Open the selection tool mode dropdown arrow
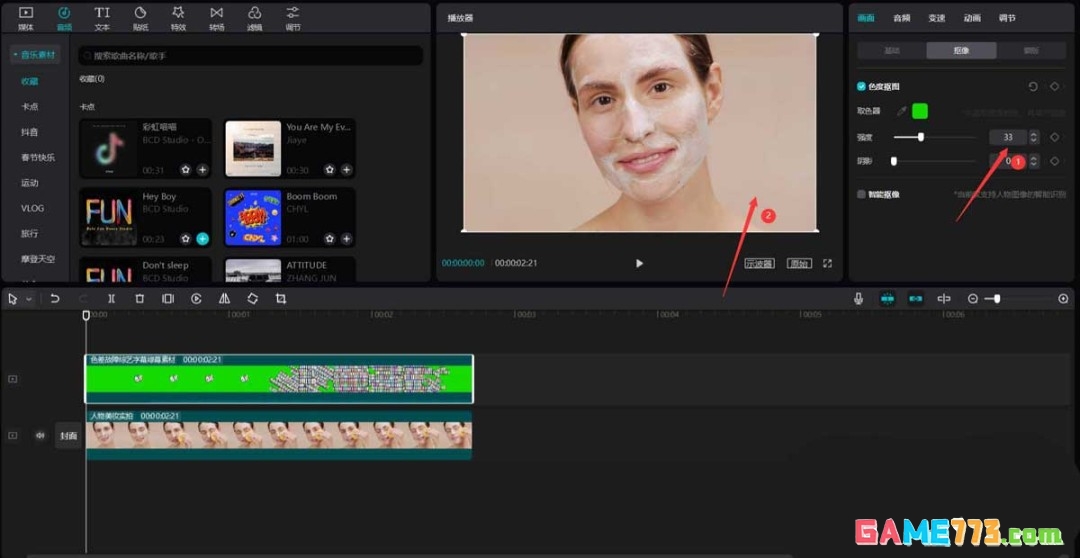 coord(29,300)
